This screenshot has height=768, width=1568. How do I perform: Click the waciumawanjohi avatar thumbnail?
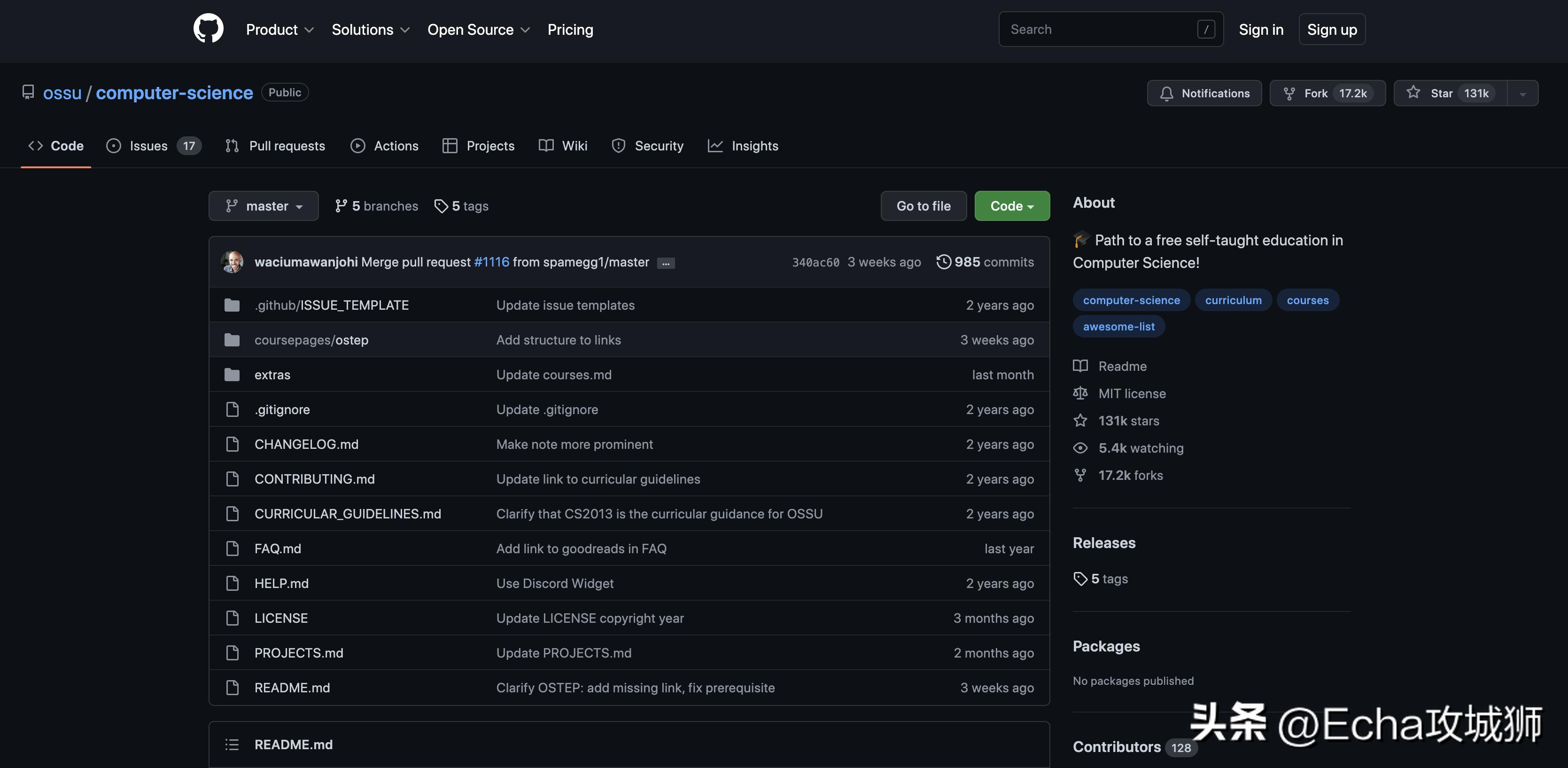(x=232, y=262)
